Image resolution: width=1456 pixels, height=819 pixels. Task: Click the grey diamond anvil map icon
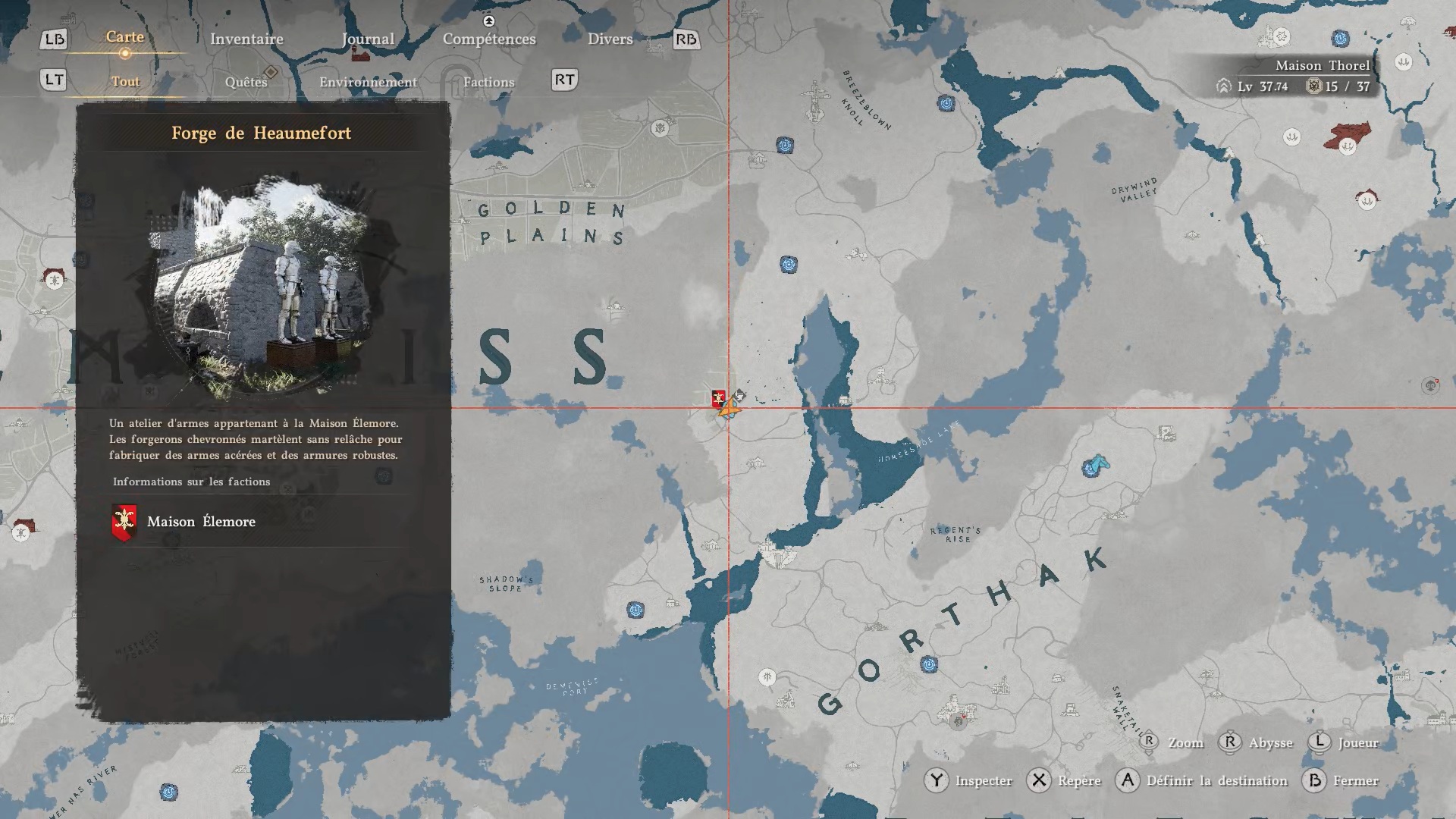pyautogui.click(x=740, y=395)
